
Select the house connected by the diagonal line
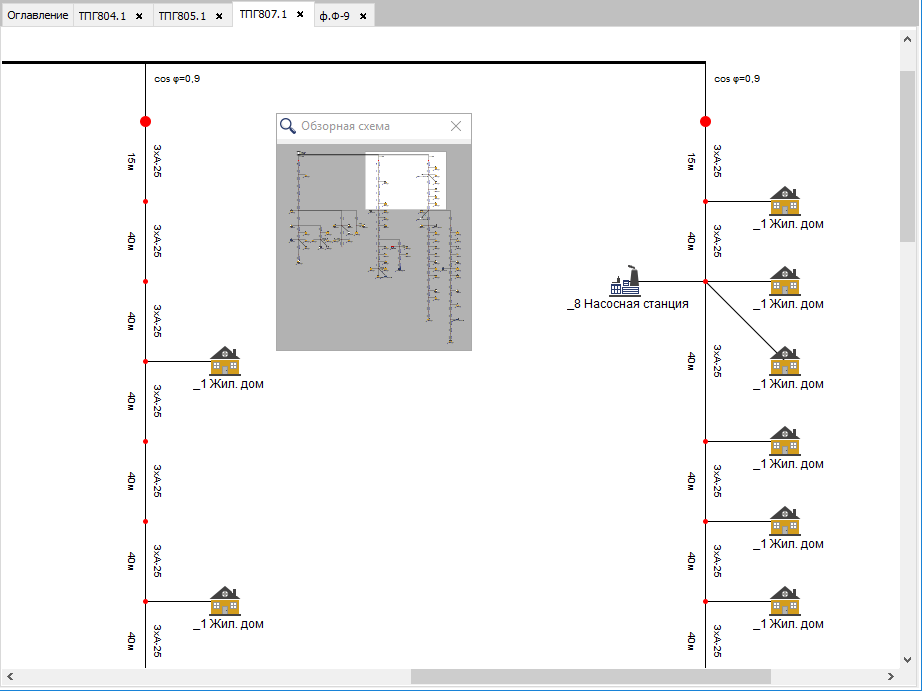click(x=785, y=361)
